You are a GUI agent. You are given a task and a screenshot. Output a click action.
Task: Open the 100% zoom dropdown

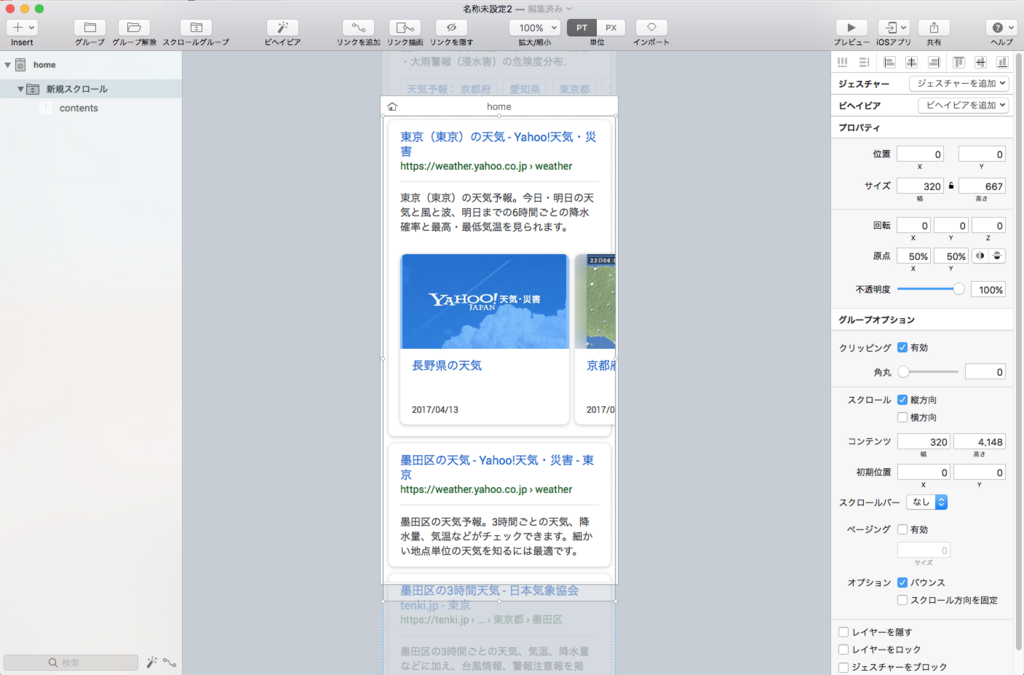click(534, 27)
